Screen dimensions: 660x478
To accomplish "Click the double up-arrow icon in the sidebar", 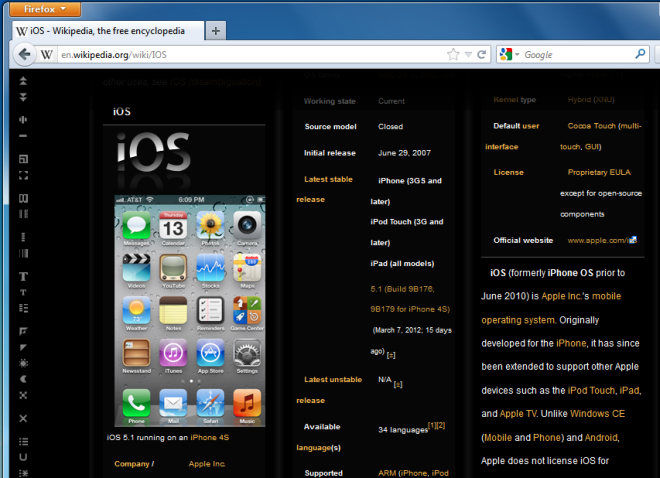I will pyautogui.click(x=23, y=81).
